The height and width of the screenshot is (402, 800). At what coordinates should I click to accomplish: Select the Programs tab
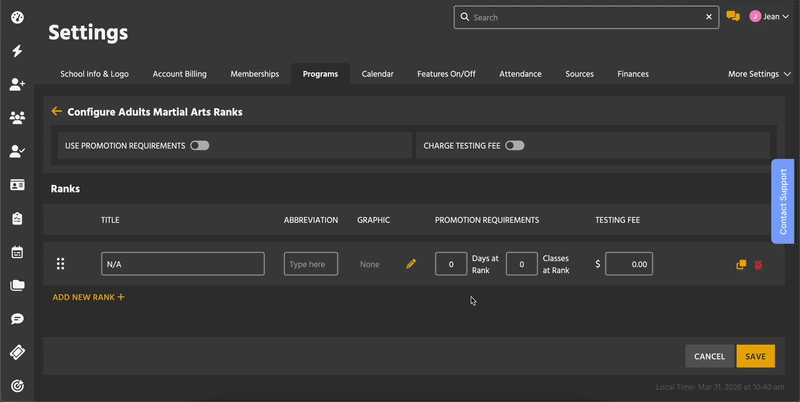pos(320,74)
